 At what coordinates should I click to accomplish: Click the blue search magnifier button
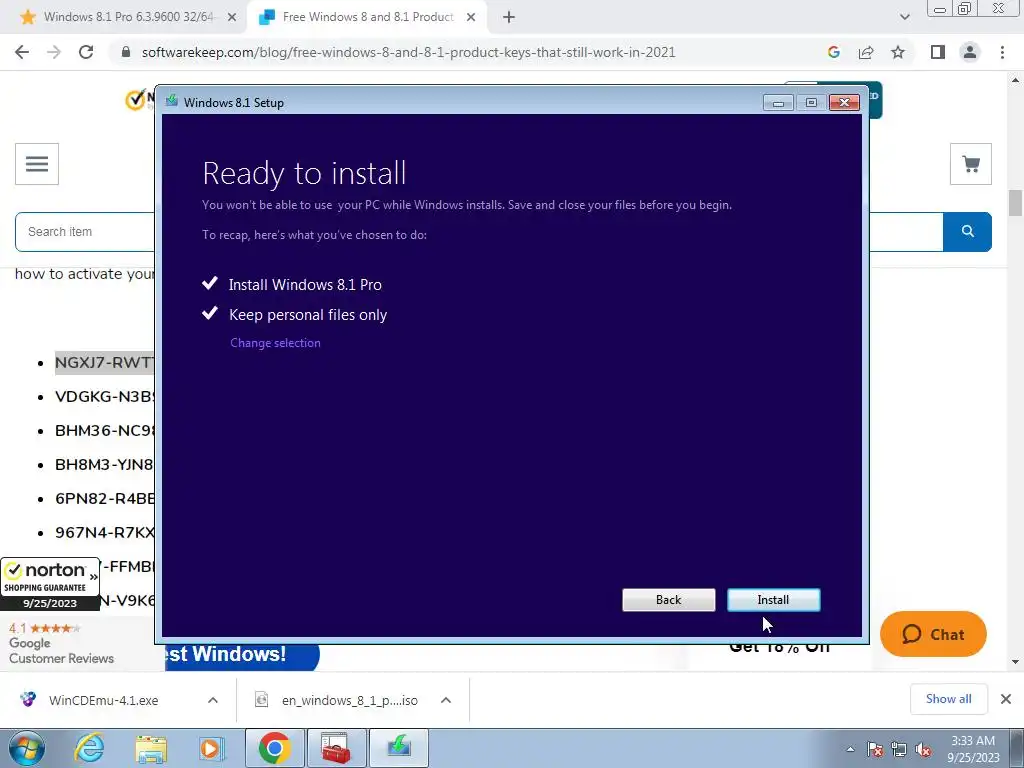(967, 232)
